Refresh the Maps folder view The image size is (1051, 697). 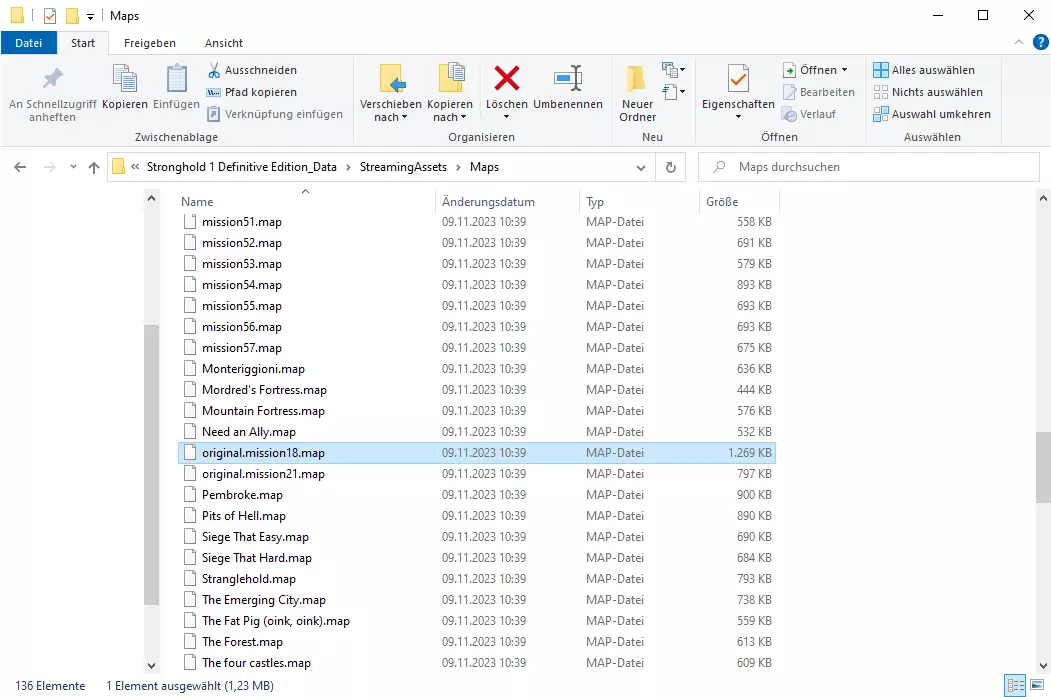coord(670,168)
